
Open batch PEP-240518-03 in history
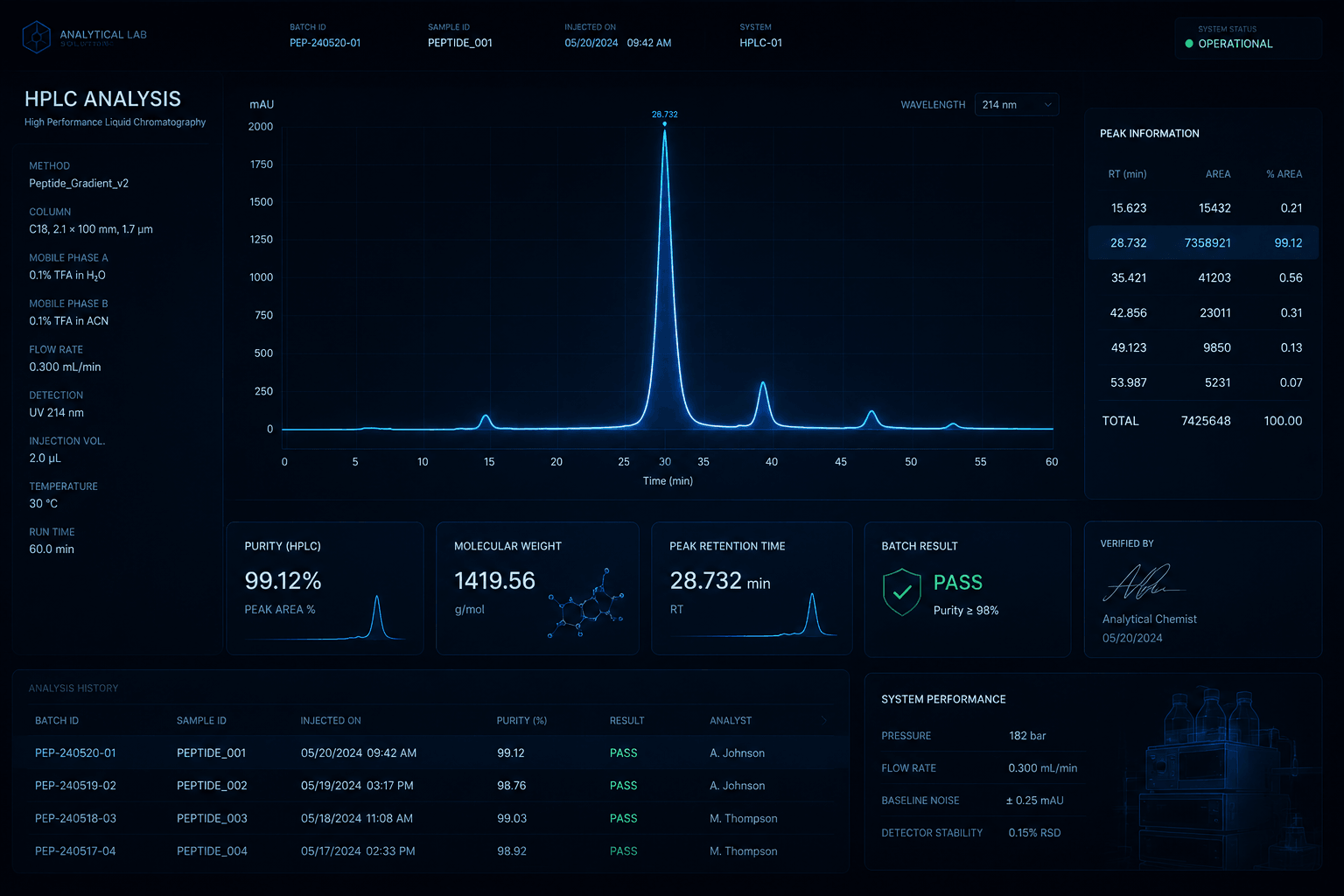pos(75,819)
